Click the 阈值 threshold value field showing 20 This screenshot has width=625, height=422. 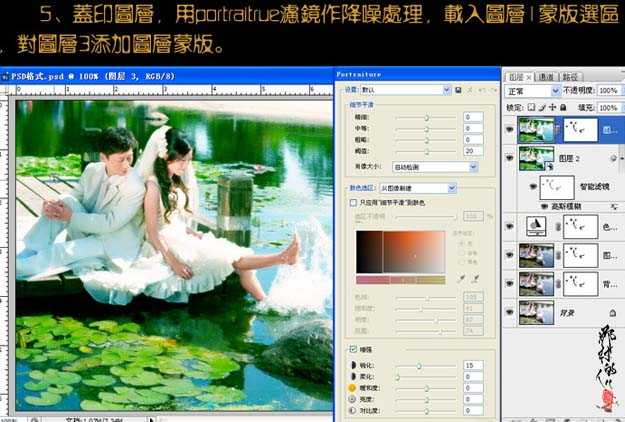[474, 151]
